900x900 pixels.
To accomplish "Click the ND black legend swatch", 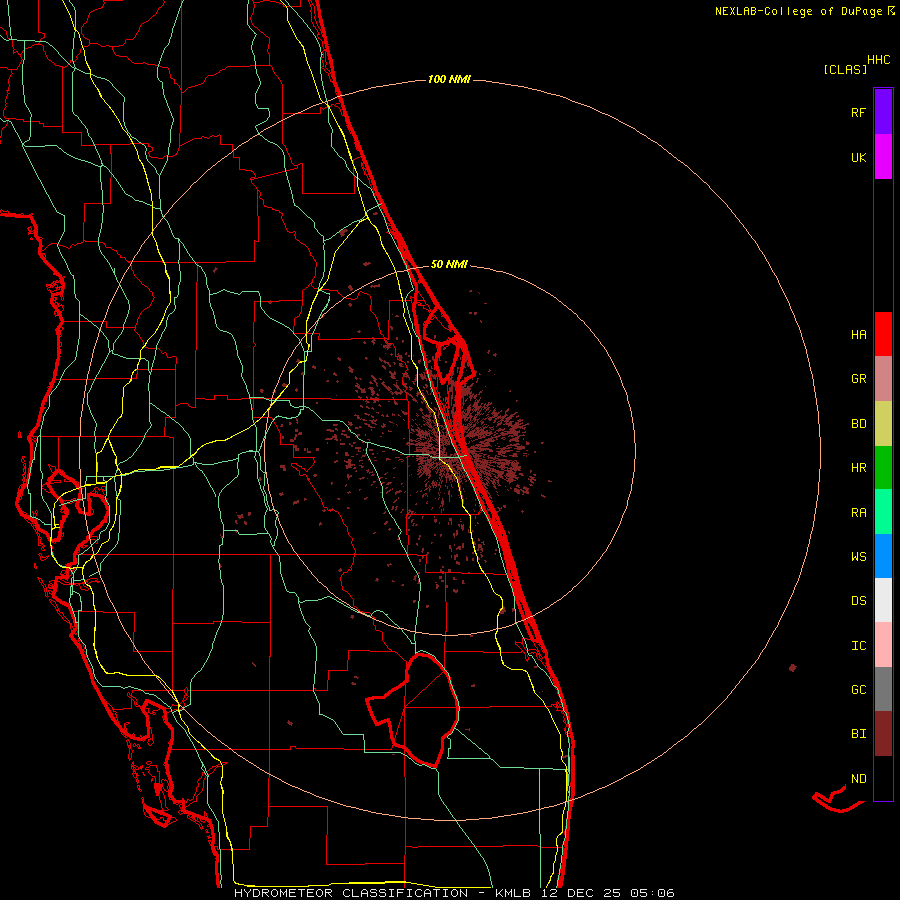I will 883,778.
